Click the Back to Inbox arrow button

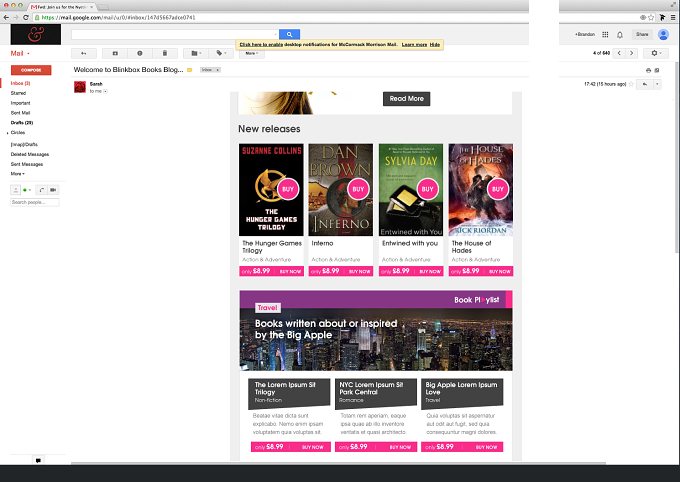[84, 53]
